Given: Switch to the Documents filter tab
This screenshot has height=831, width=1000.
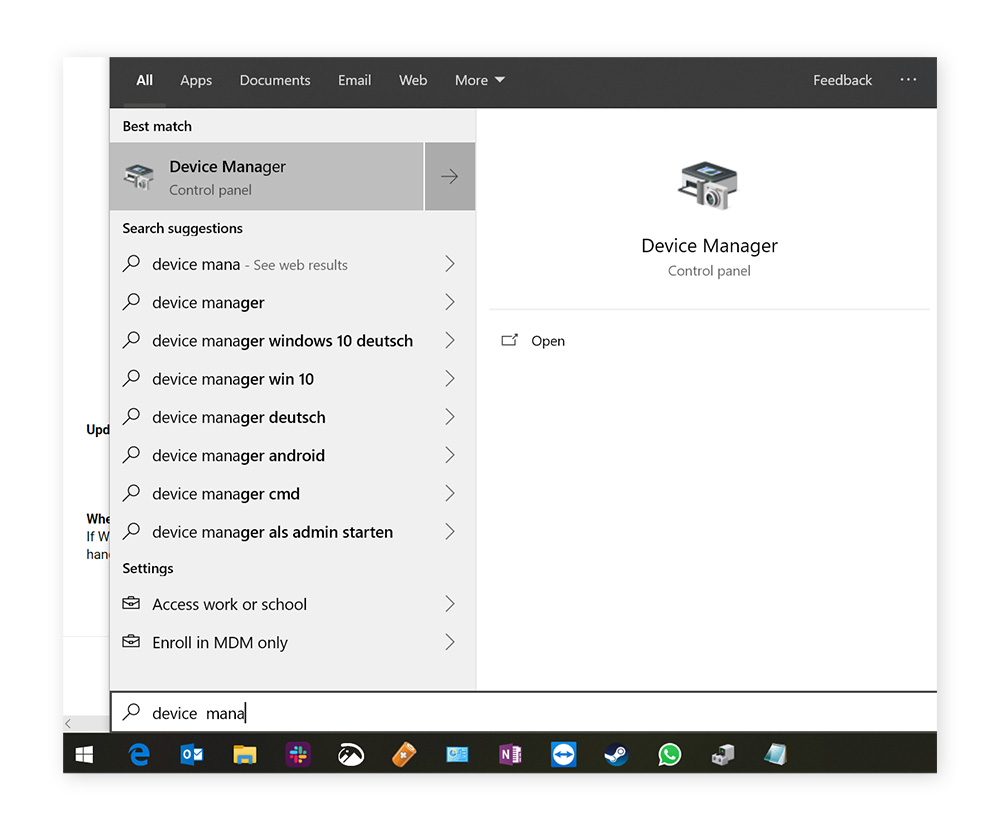Looking at the screenshot, I should pos(275,80).
